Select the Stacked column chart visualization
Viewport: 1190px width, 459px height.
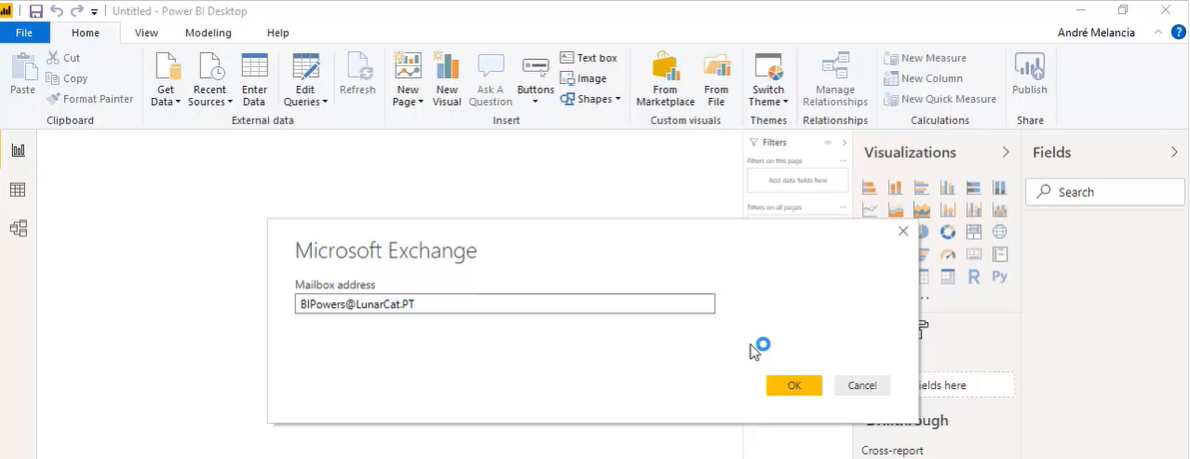tap(896, 187)
